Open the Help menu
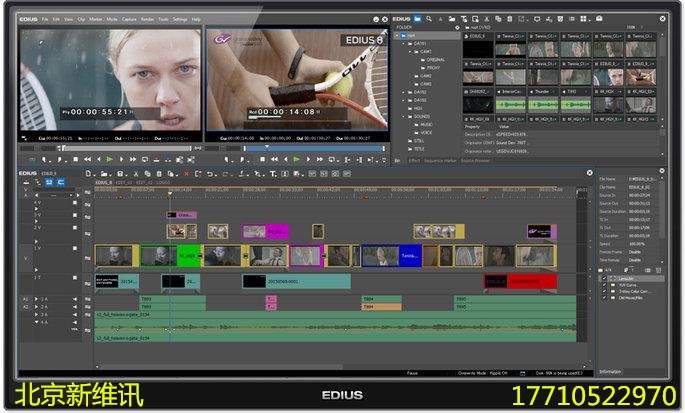 [x=196, y=19]
